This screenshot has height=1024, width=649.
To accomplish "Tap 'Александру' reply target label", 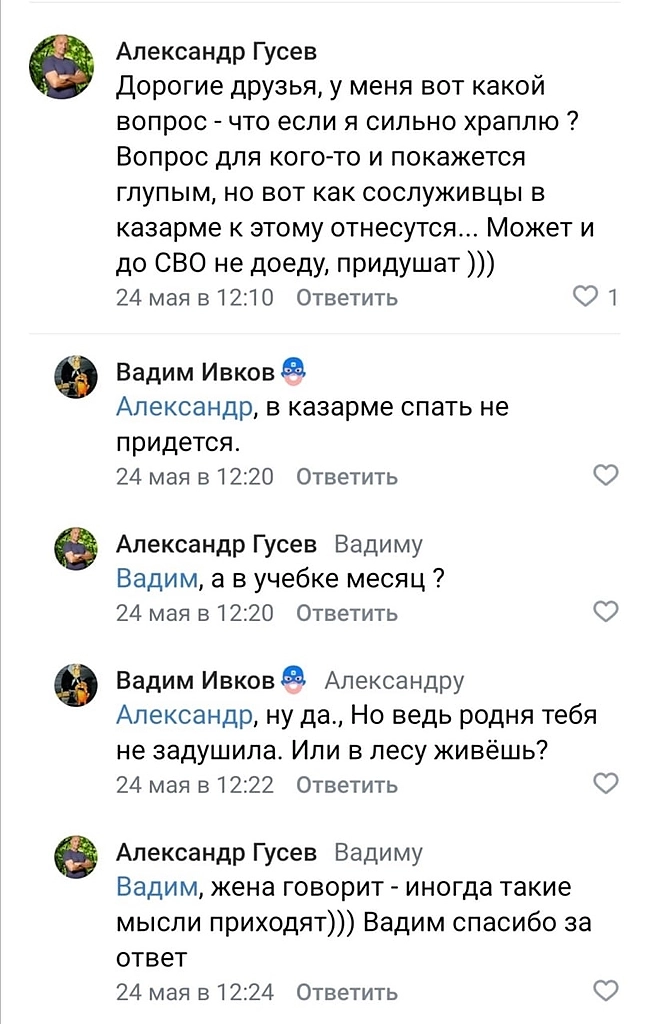I will click(x=394, y=682).
